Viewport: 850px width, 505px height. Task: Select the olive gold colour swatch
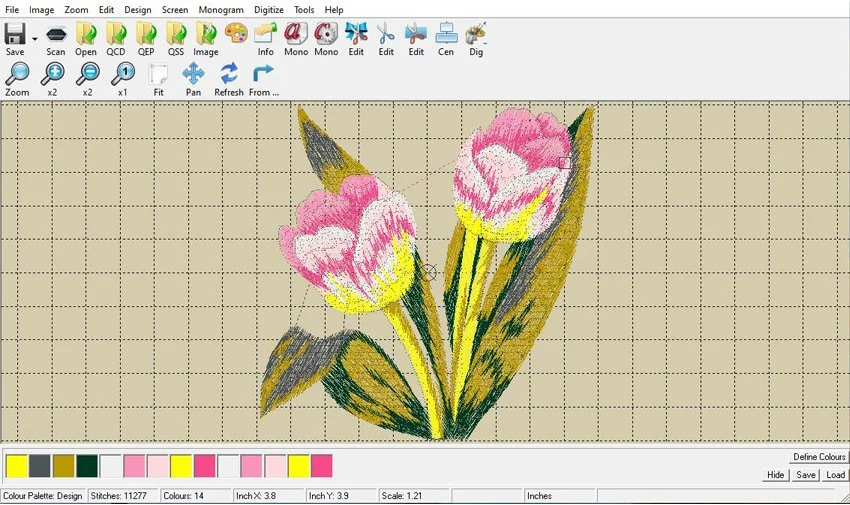pyautogui.click(x=63, y=466)
